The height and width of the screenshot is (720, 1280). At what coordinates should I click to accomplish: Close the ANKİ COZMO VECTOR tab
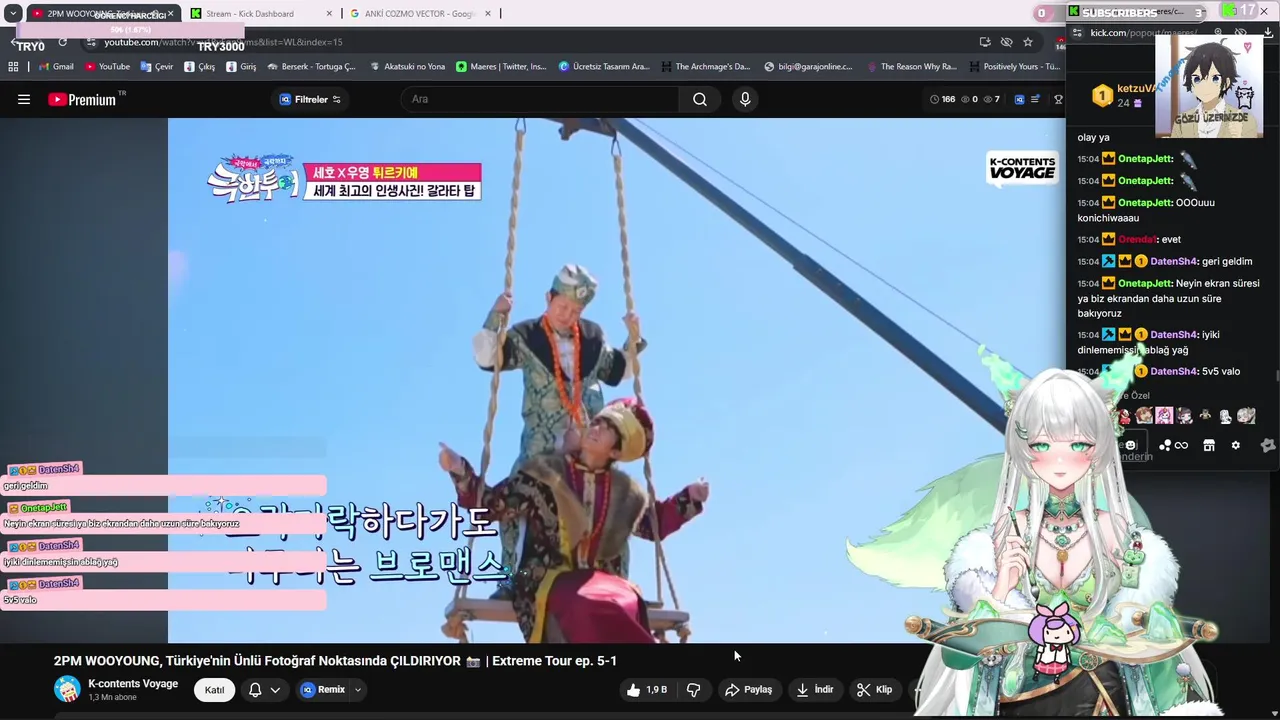pos(487,14)
